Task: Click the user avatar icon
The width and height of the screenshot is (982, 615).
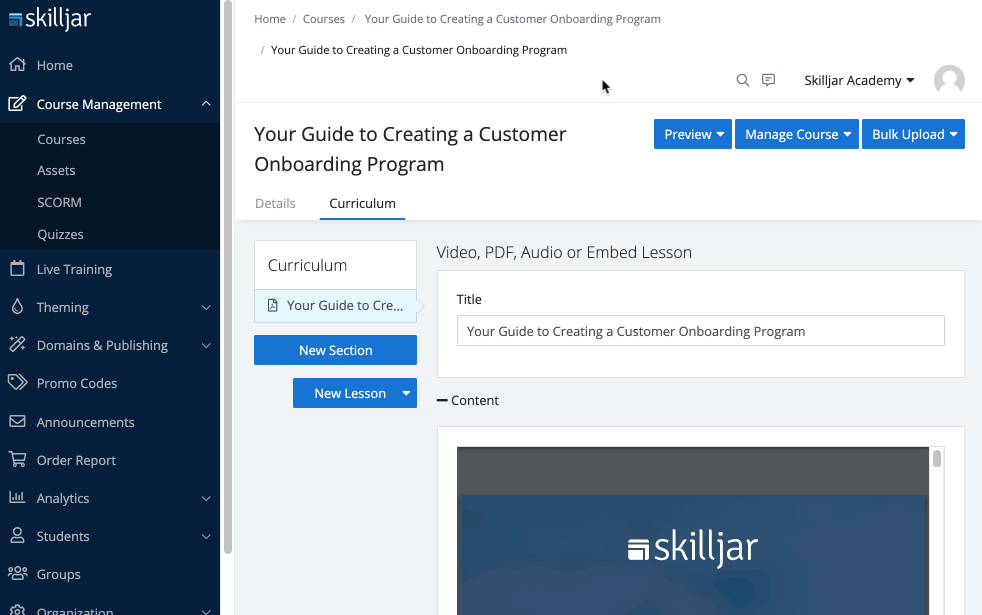Action: coord(948,81)
